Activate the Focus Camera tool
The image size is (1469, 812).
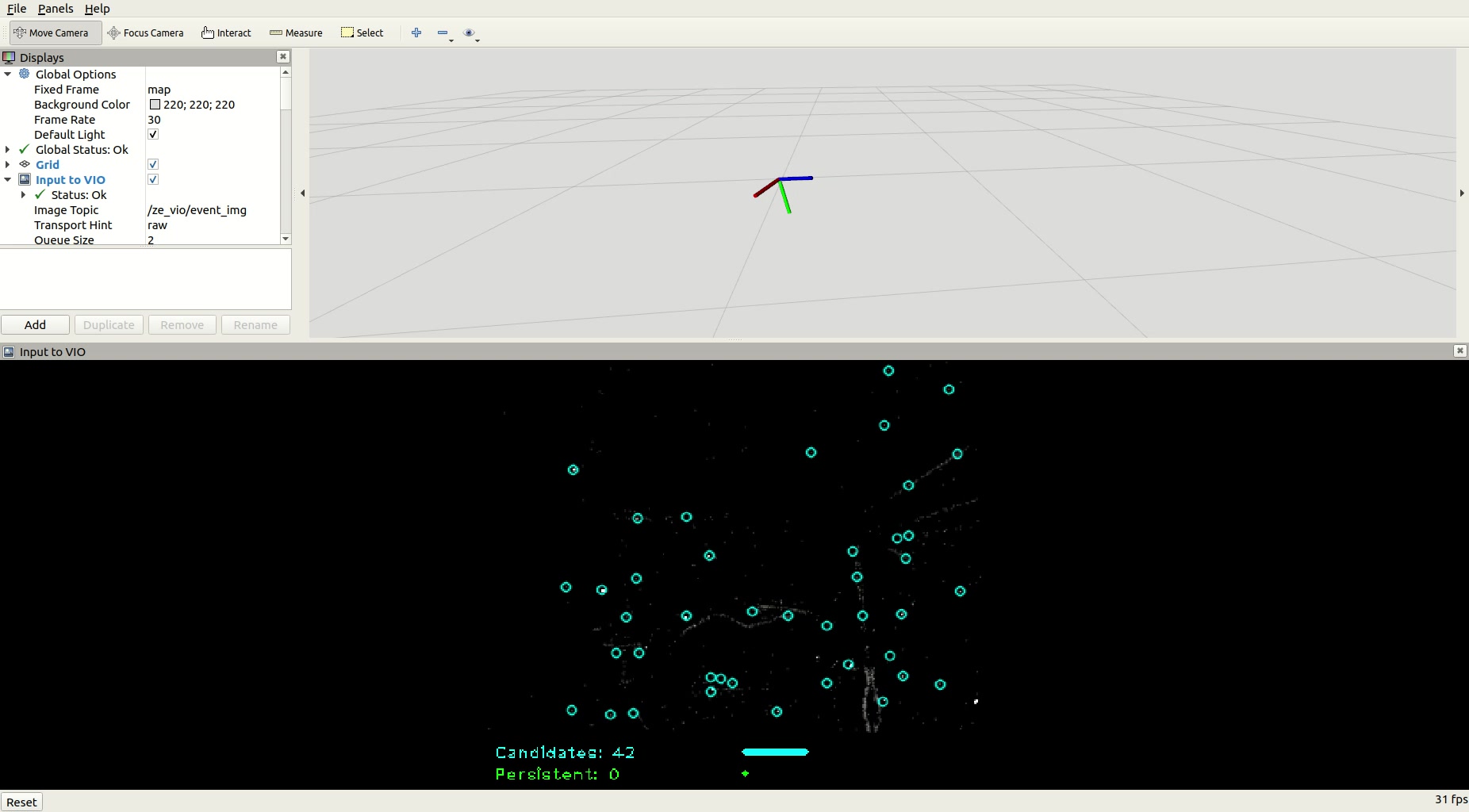pyautogui.click(x=146, y=33)
